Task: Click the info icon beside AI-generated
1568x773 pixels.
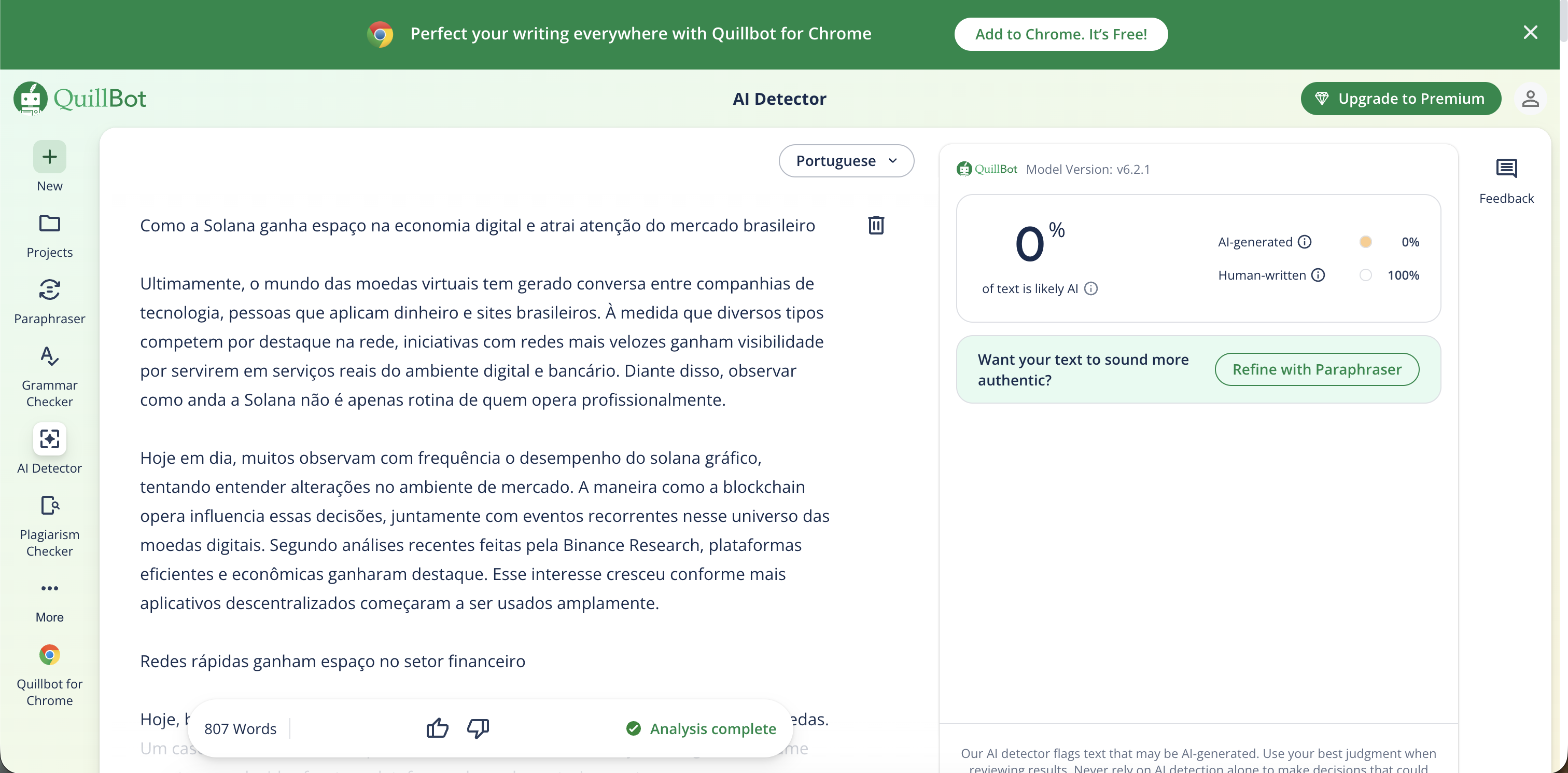Action: pos(1304,242)
